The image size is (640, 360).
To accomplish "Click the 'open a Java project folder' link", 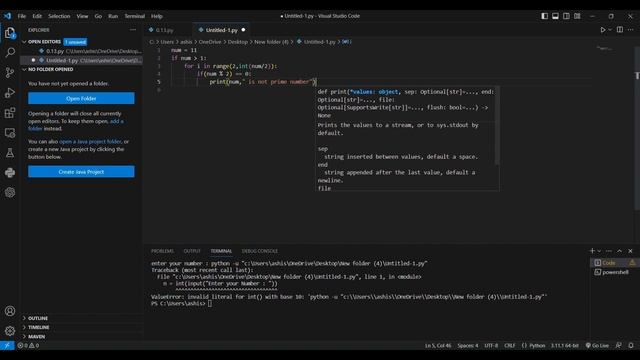I will 90,142.
